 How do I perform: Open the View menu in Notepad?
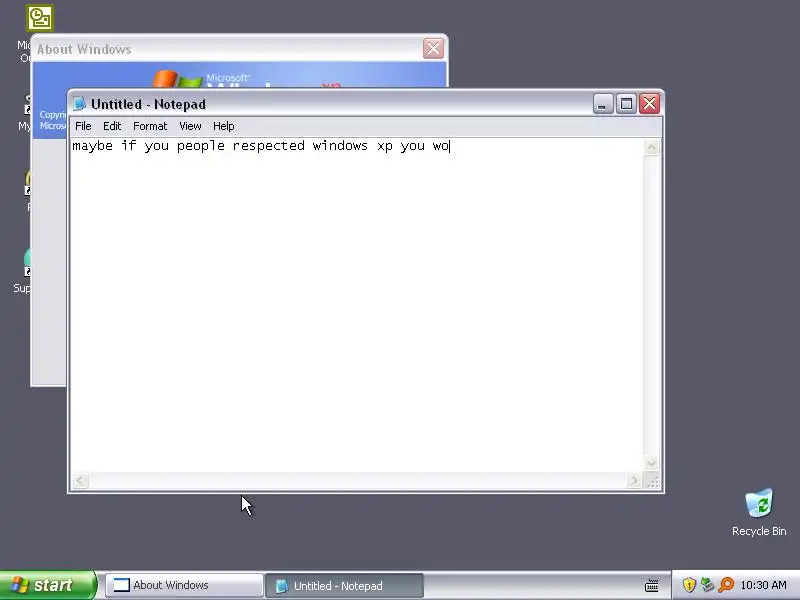pos(190,126)
